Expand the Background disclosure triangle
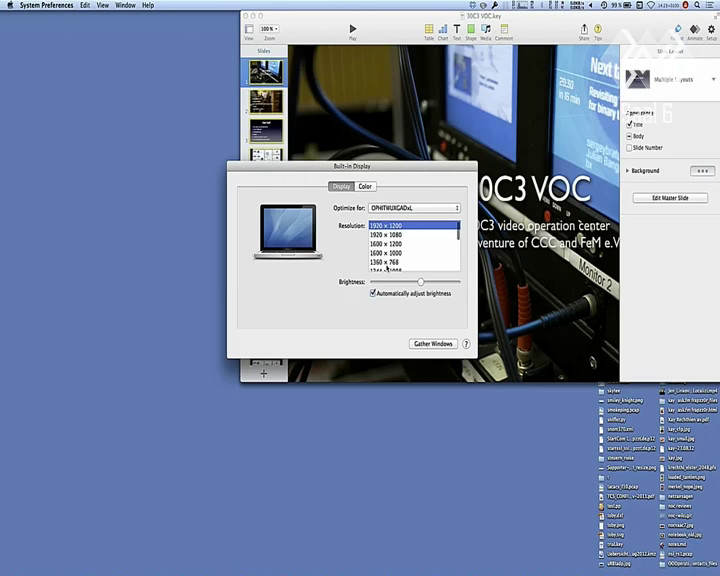This screenshot has height=576, width=720. (628, 171)
